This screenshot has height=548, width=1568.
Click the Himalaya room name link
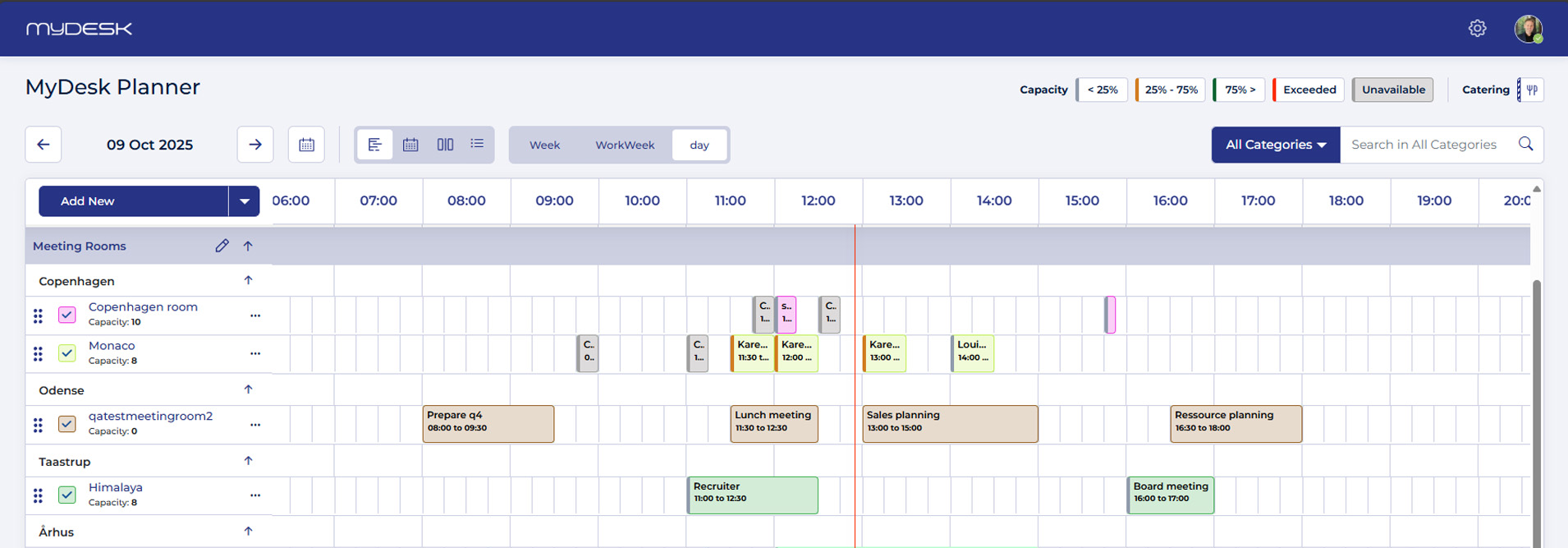(x=116, y=487)
